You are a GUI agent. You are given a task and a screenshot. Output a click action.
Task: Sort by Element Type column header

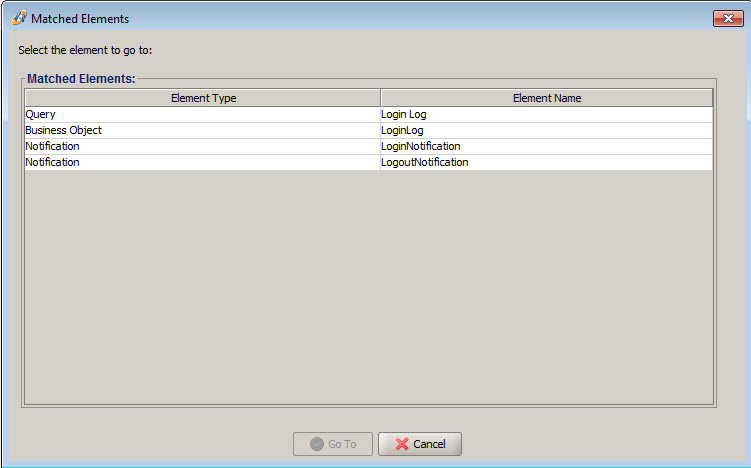203,98
